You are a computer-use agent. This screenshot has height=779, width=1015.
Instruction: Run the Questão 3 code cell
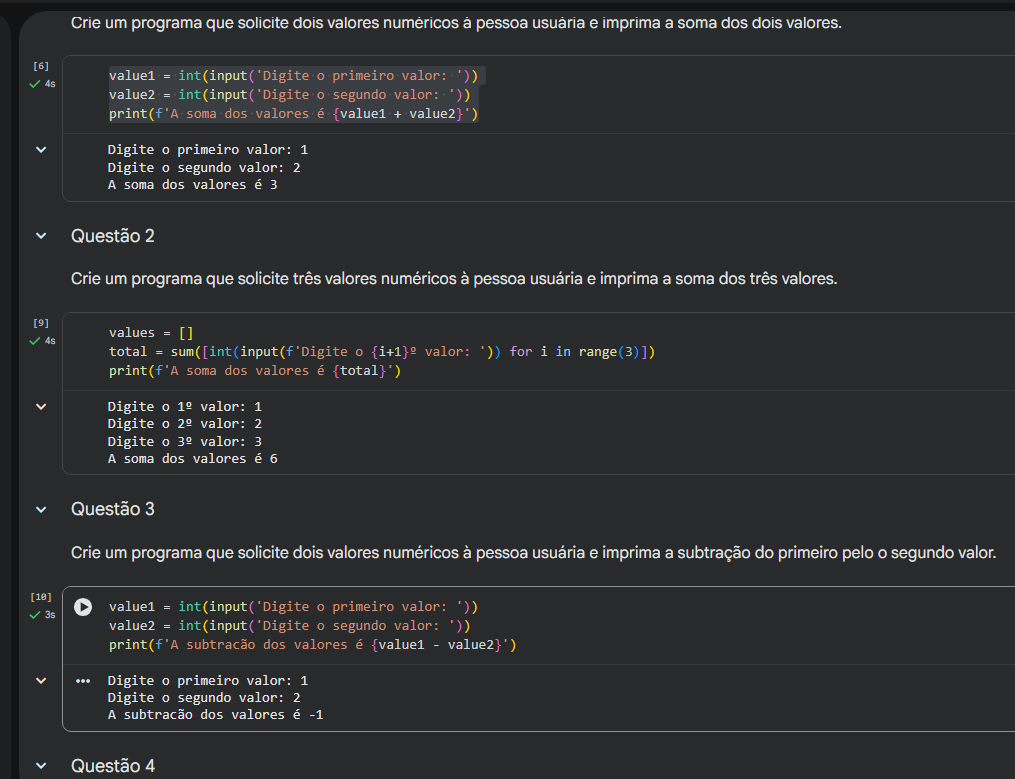pos(83,607)
